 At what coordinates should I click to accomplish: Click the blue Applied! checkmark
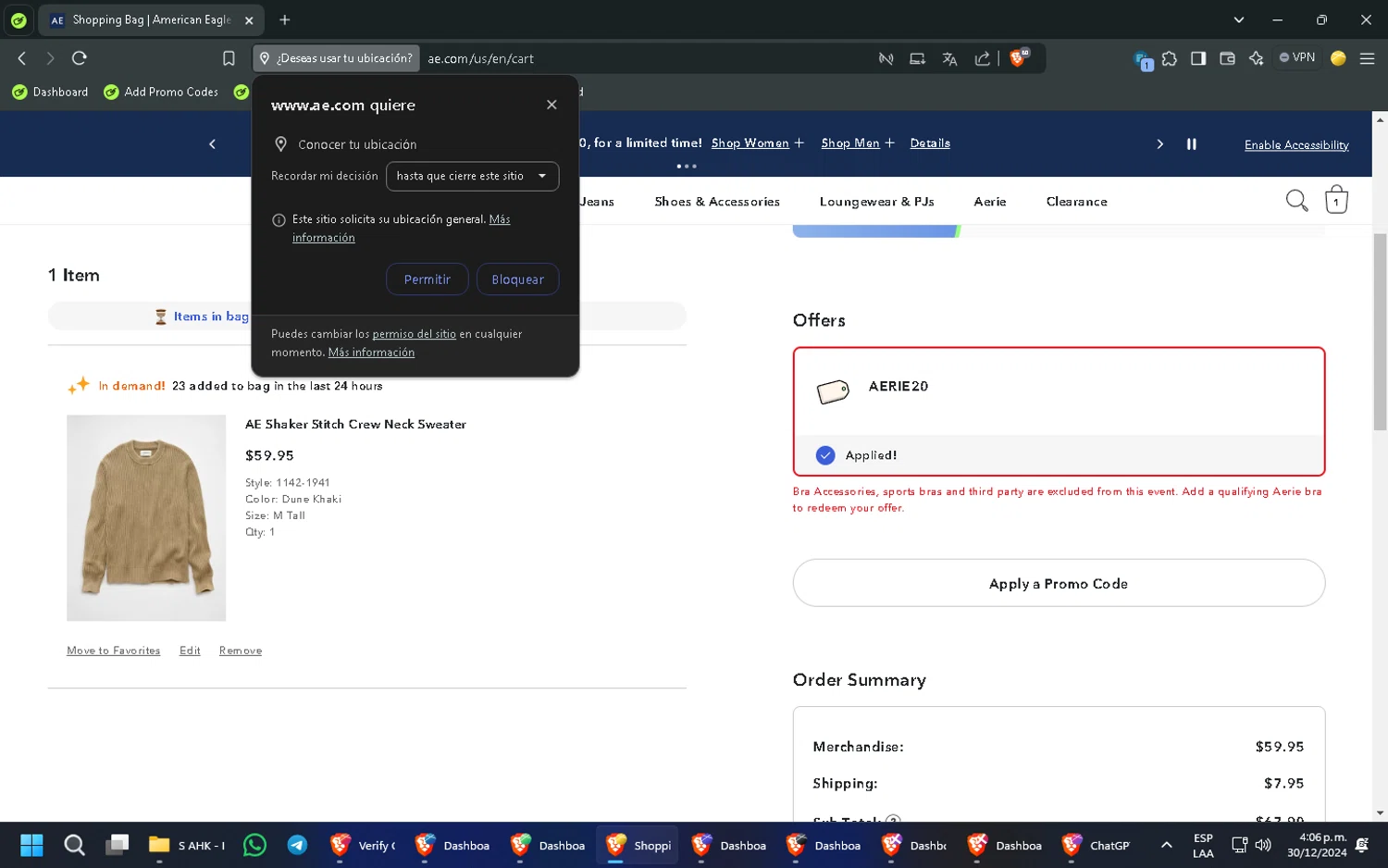(825, 455)
